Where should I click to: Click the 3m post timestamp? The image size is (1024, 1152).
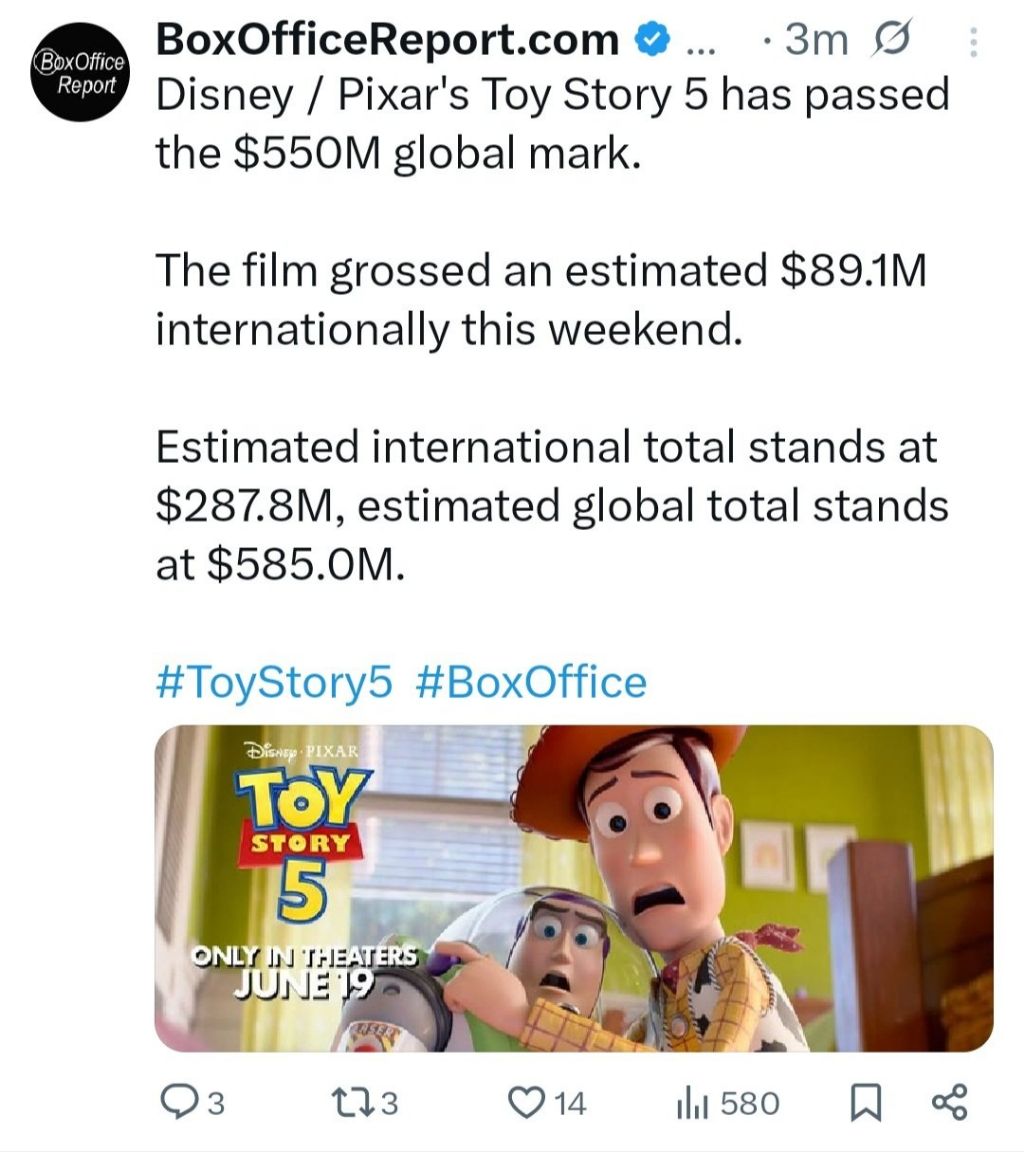coord(816,40)
